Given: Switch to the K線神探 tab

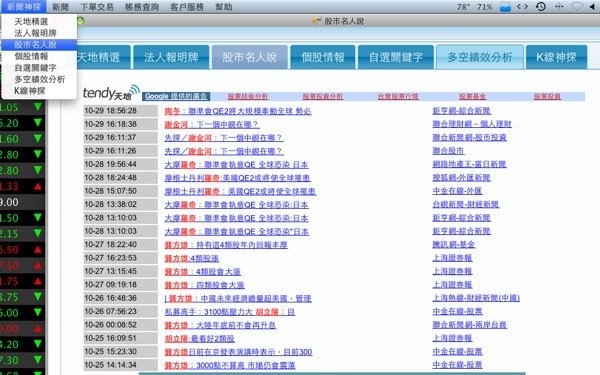Looking at the screenshot, I should 556,57.
